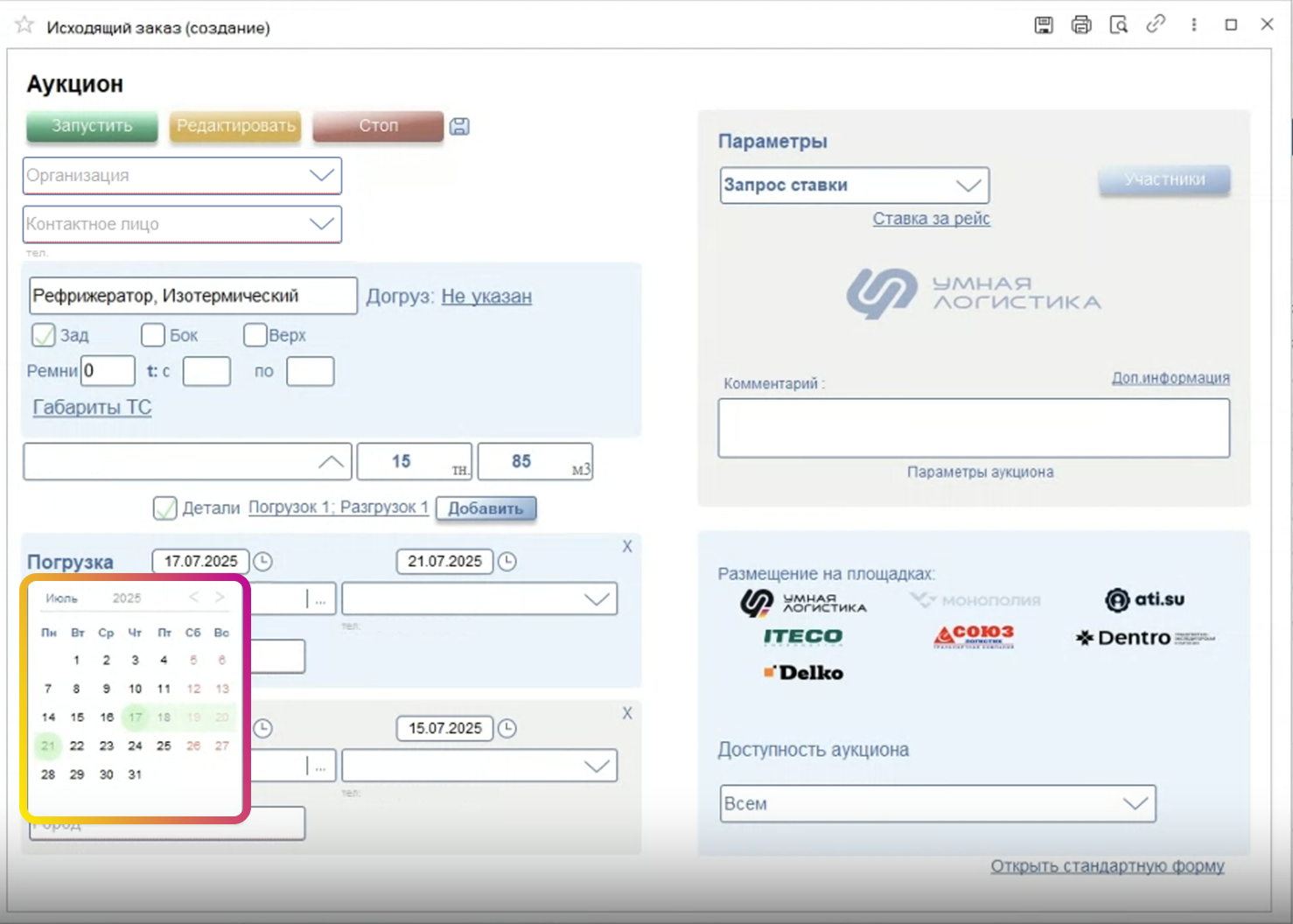Select ITECO platform logo

pyautogui.click(x=803, y=636)
